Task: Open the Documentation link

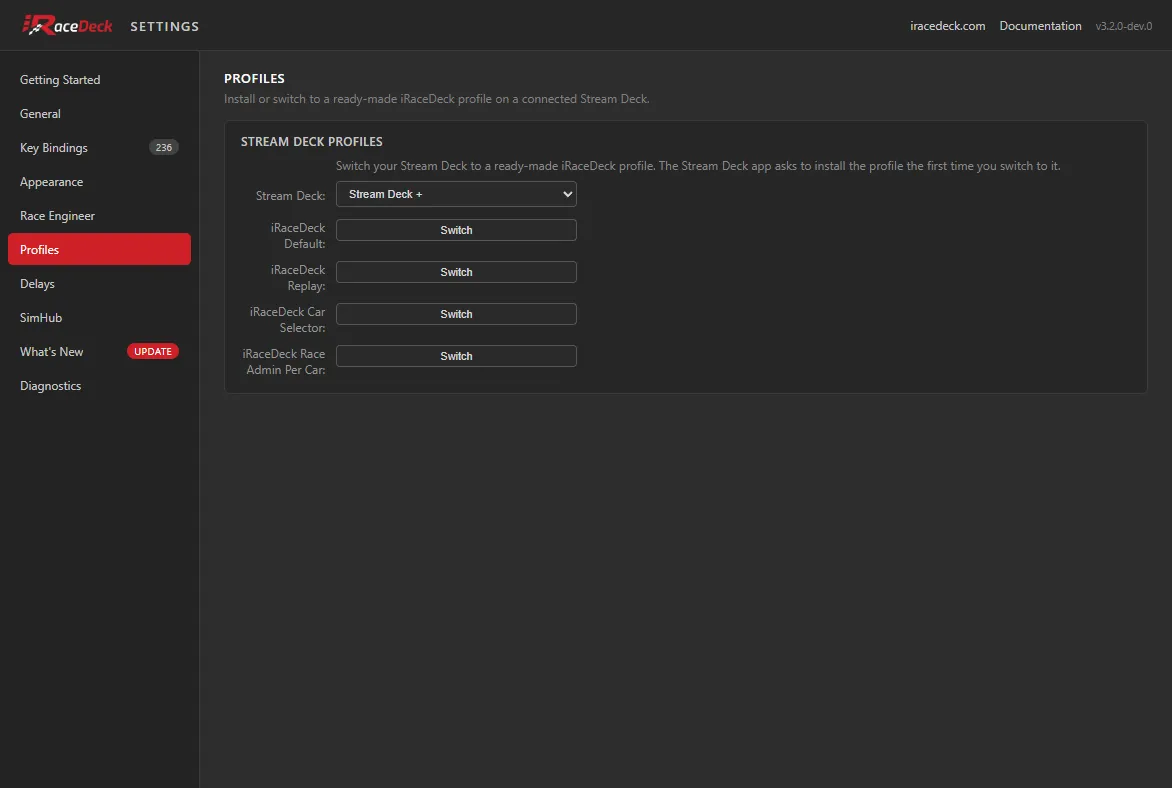Action: pos(1040,25)
